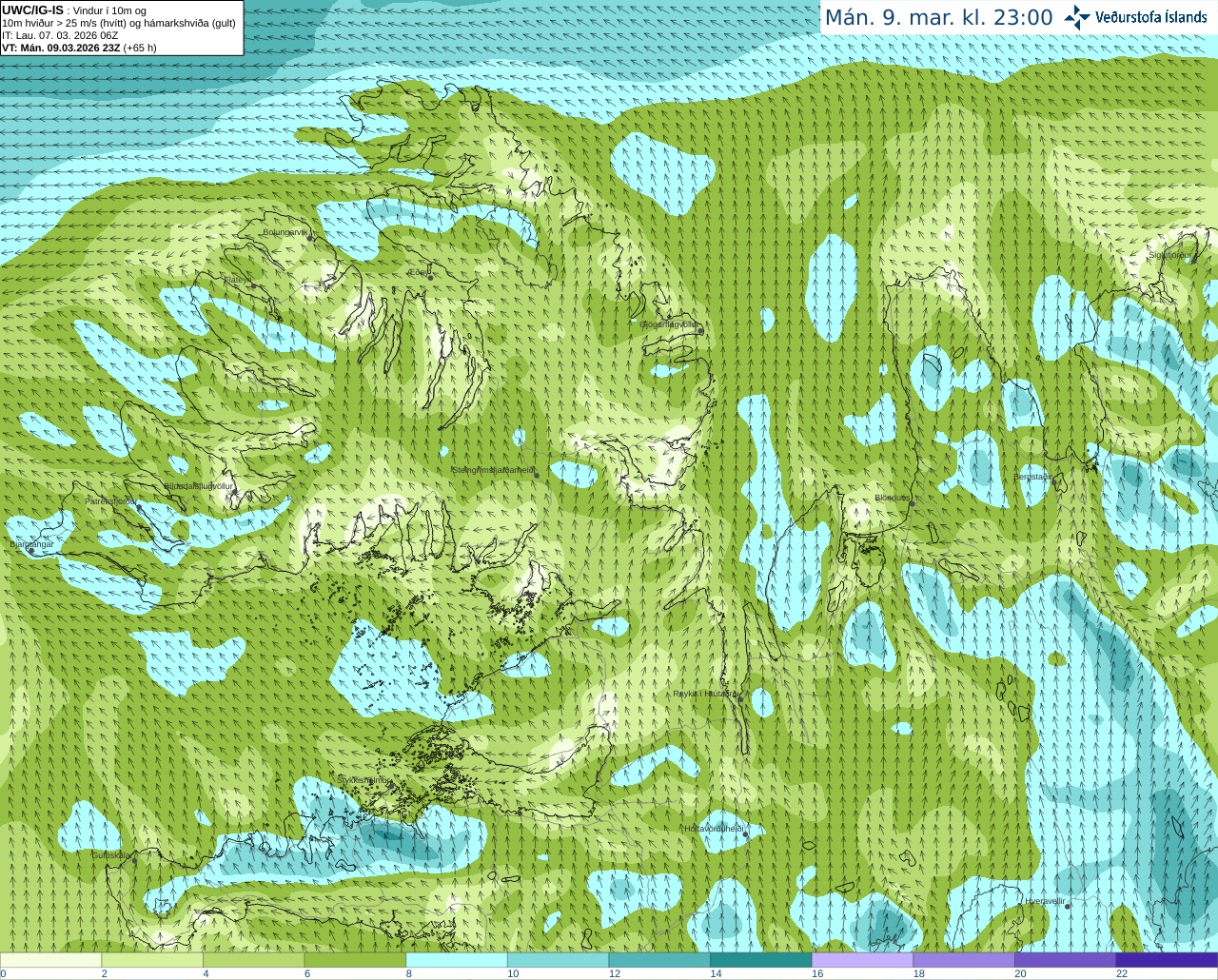Click the 10–12 m/s turquoise legend swatch
Viewport: 1218px width, 980px height.
click(558, 960)
